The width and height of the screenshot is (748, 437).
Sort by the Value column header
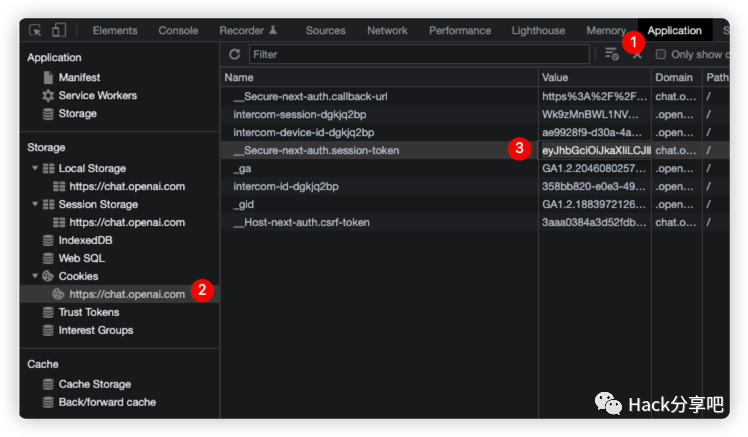click(x=595, y=77)
